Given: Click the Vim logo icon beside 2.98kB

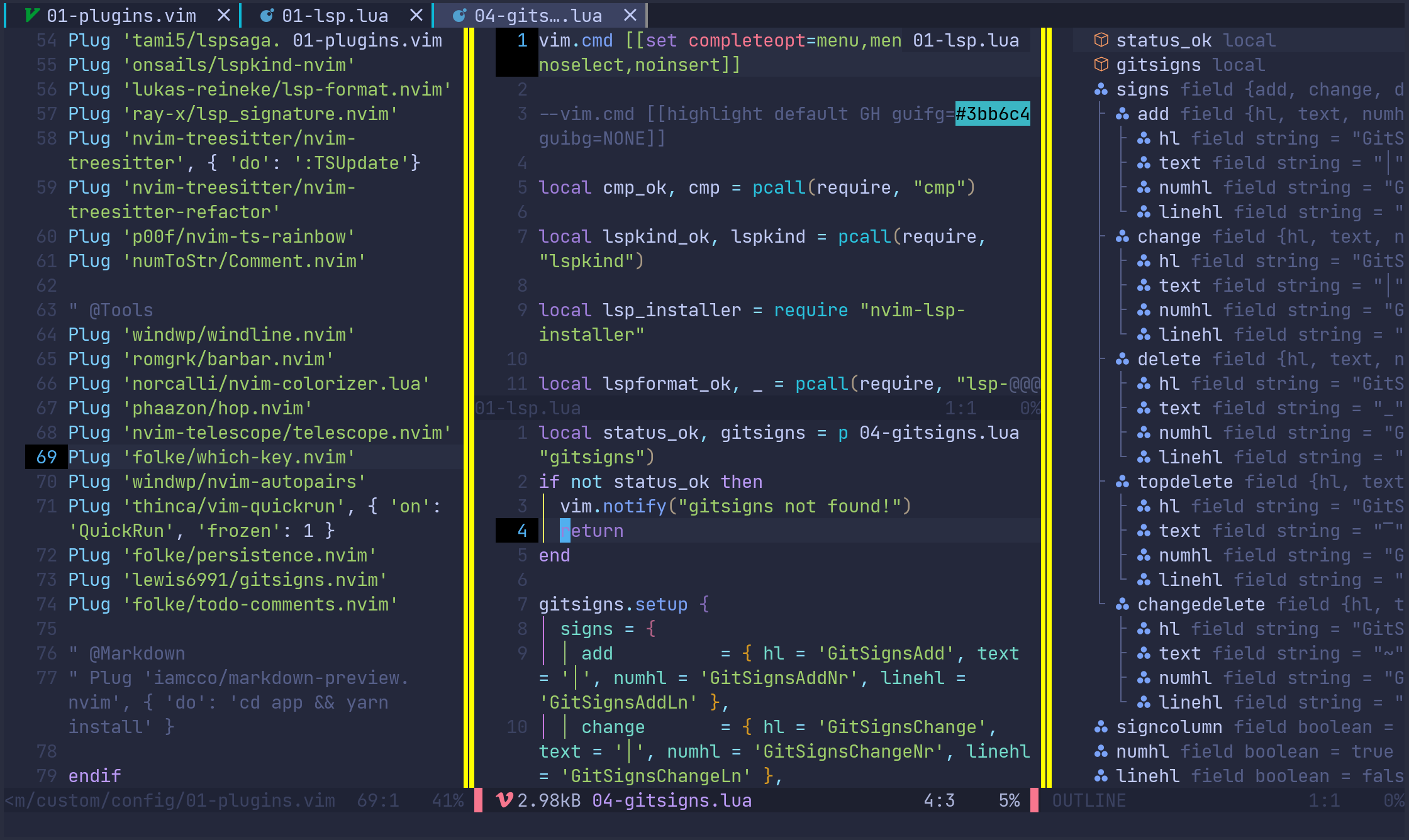Looking at the screenshot, I should [x=504, y=800].
